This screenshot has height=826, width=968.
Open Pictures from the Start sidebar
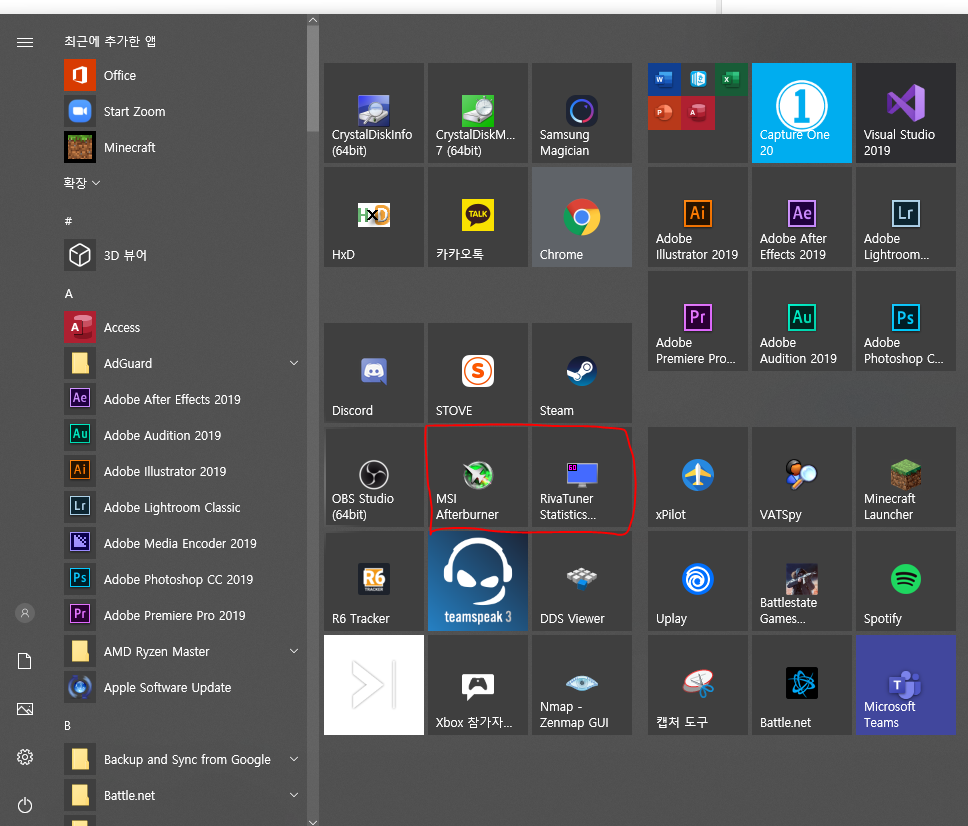tap(25, 709)
